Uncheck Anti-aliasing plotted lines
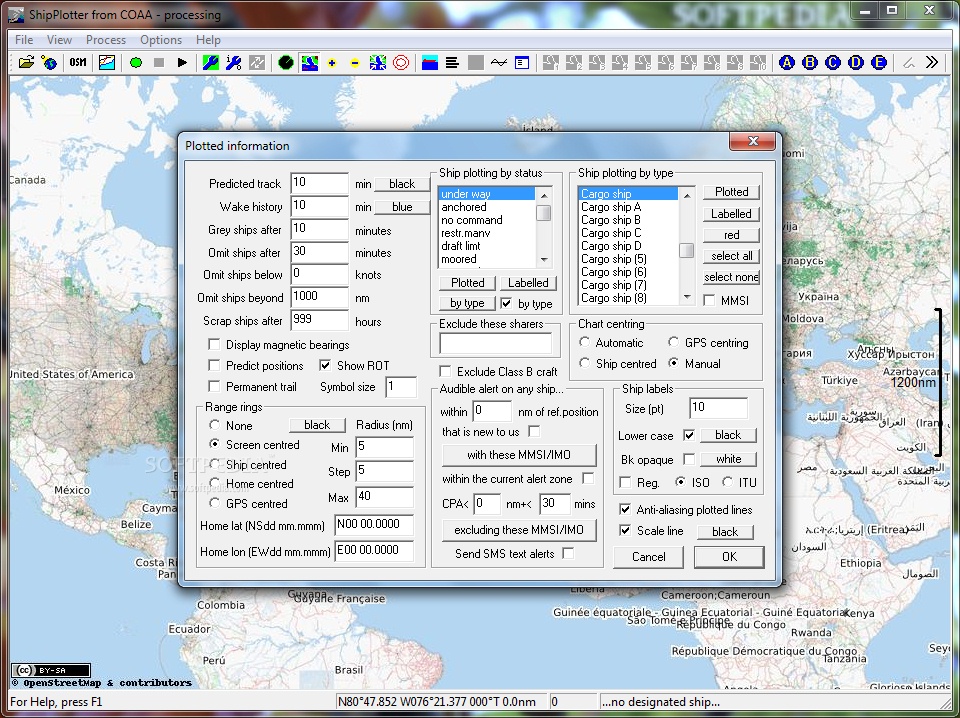Image resolution: width=960 pixels, height=718 pixels. click(x=625, y=509)
